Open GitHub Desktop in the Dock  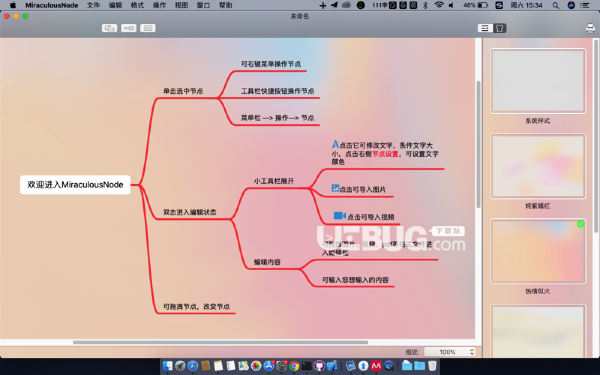click(x=319, y=366)
